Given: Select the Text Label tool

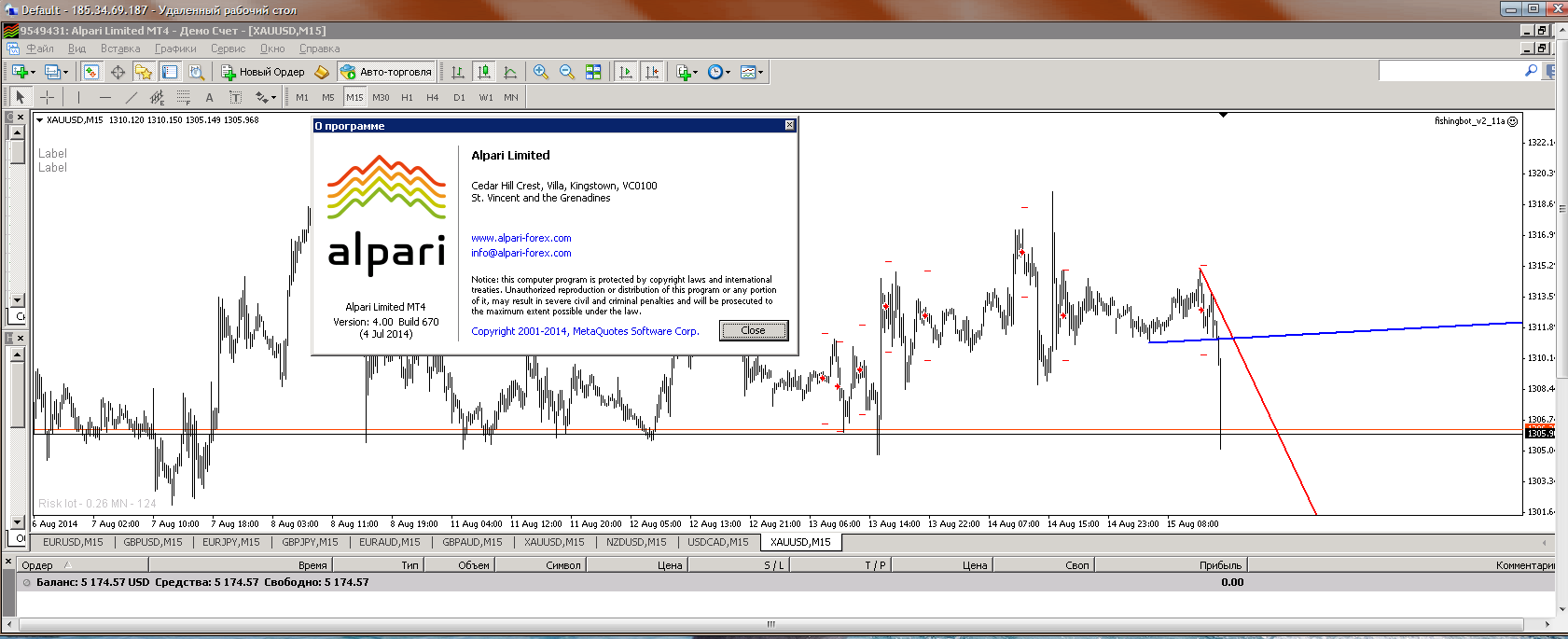Looking at the screenshot, I should pyautogui.click(x=235, y=97).
